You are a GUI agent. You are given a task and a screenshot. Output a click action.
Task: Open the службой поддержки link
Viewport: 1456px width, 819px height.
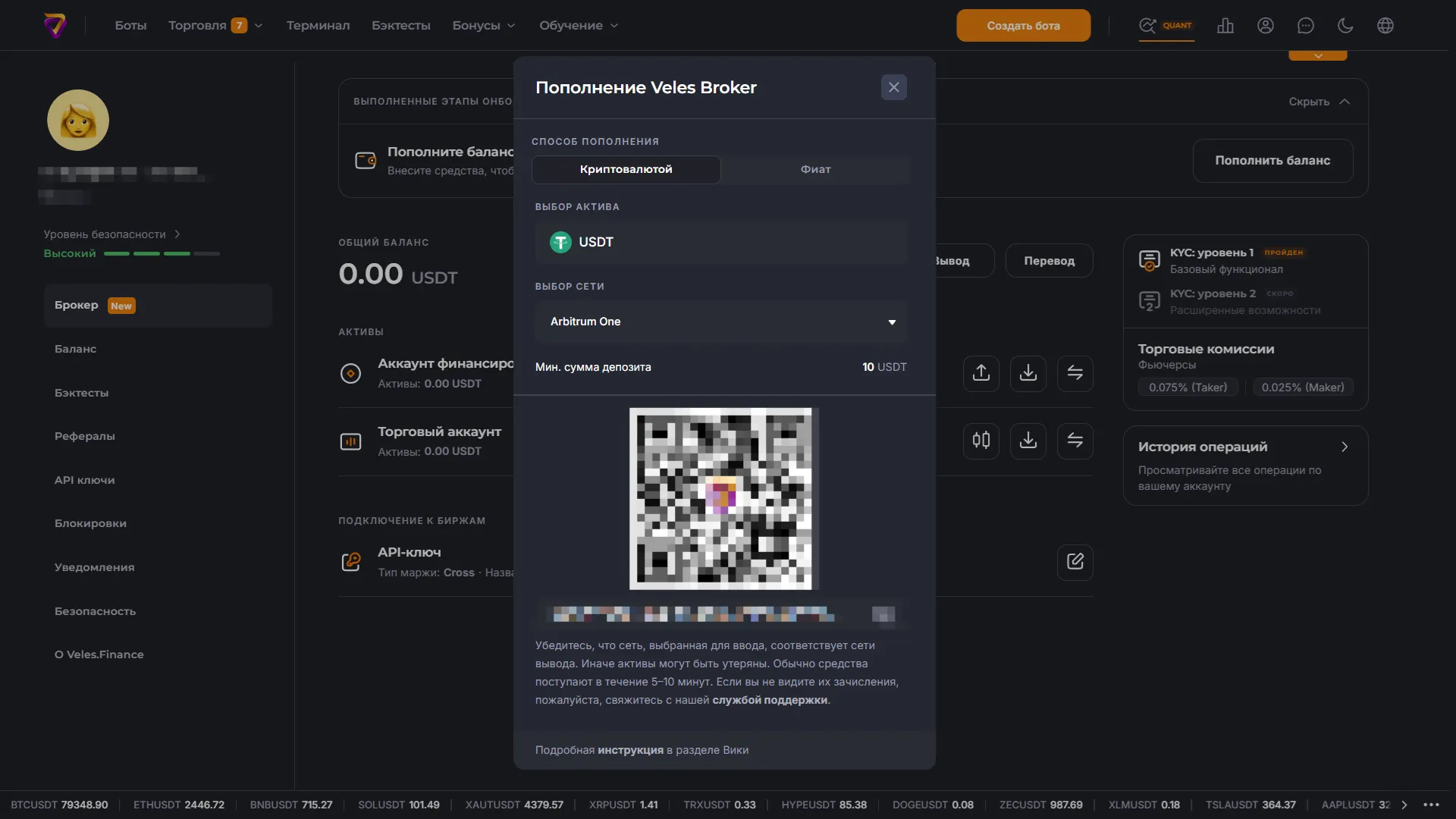(770, 700)
